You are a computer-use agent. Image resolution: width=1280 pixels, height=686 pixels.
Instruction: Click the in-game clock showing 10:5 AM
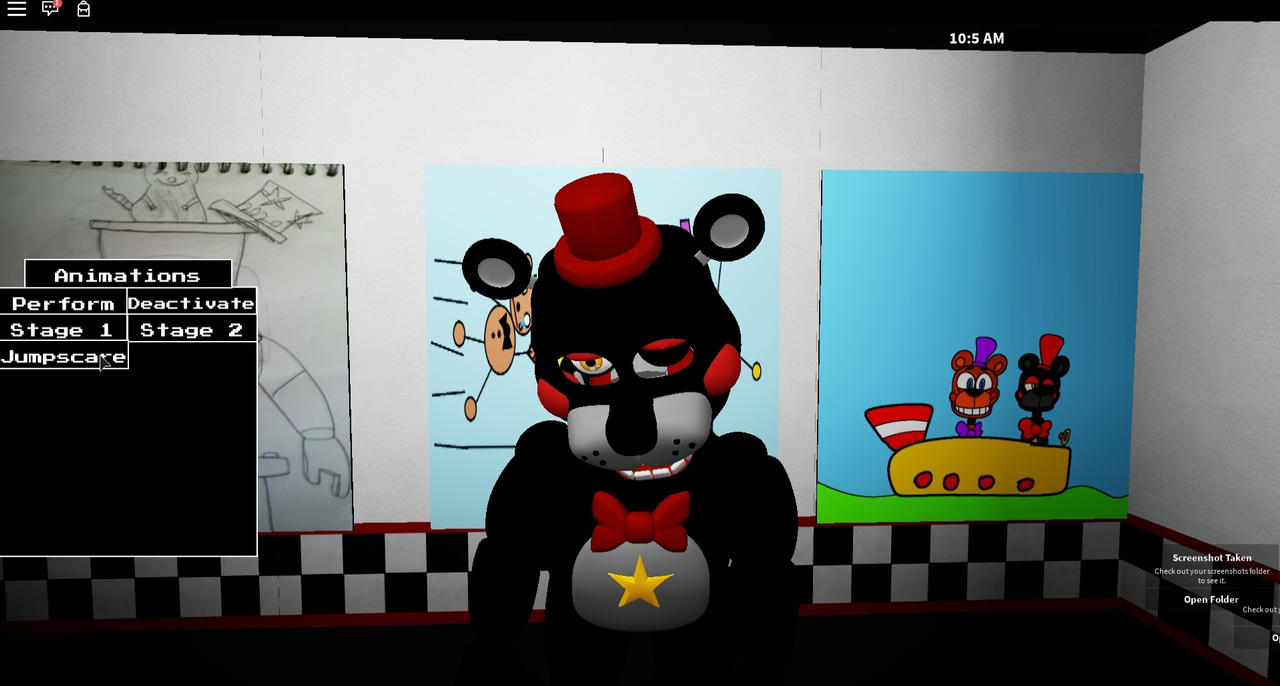point(974,38)
